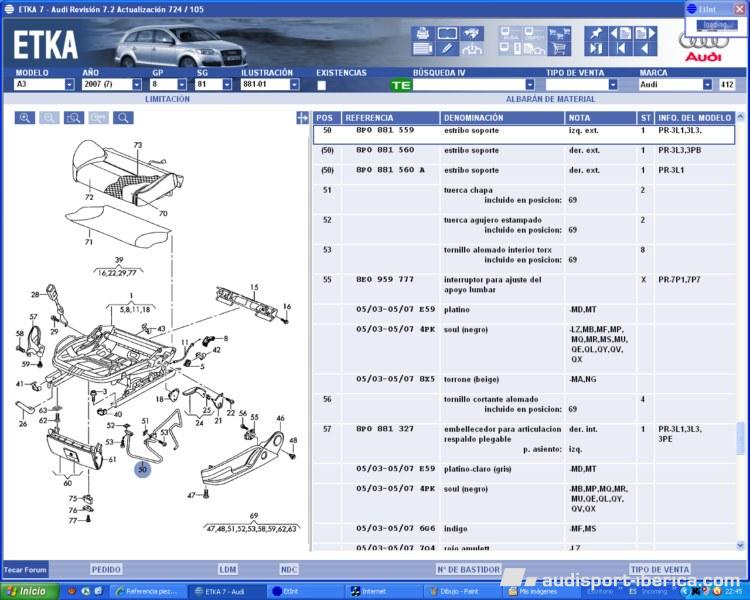Click the jump-to-first arrow icon
This screenshot has width=750, height=600.
tap(620, 48)
